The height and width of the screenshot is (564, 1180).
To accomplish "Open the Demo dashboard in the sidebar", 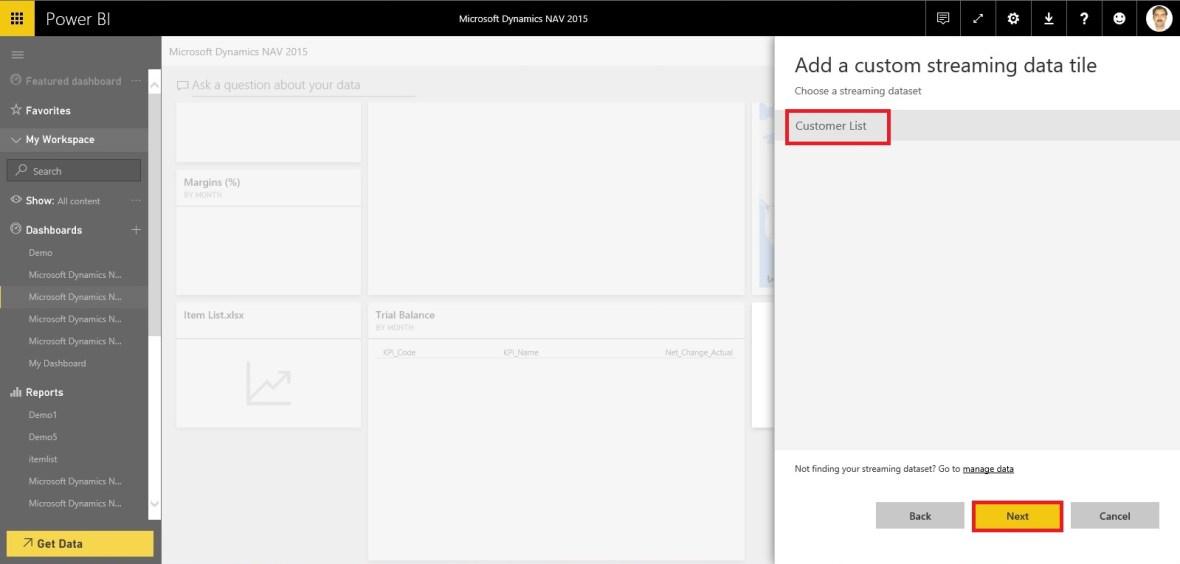I will tap(41, 253).
